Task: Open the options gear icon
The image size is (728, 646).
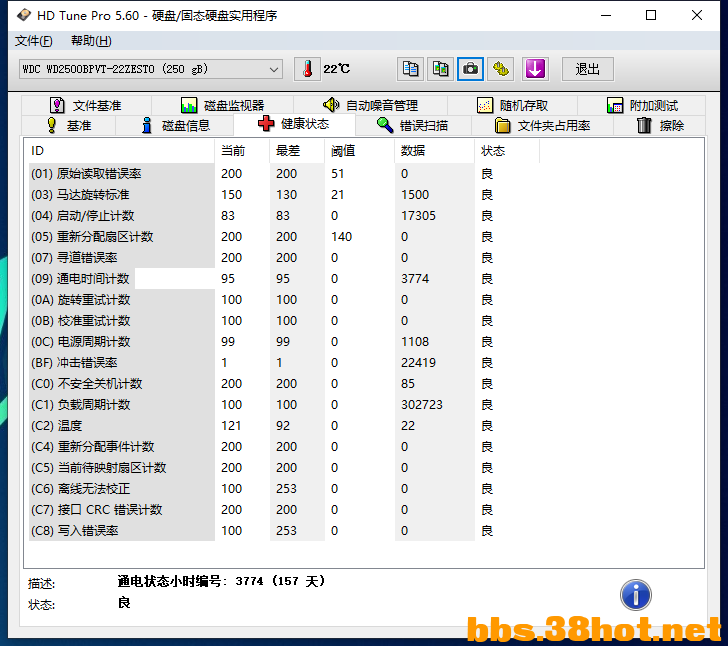Action: point(500,69)
